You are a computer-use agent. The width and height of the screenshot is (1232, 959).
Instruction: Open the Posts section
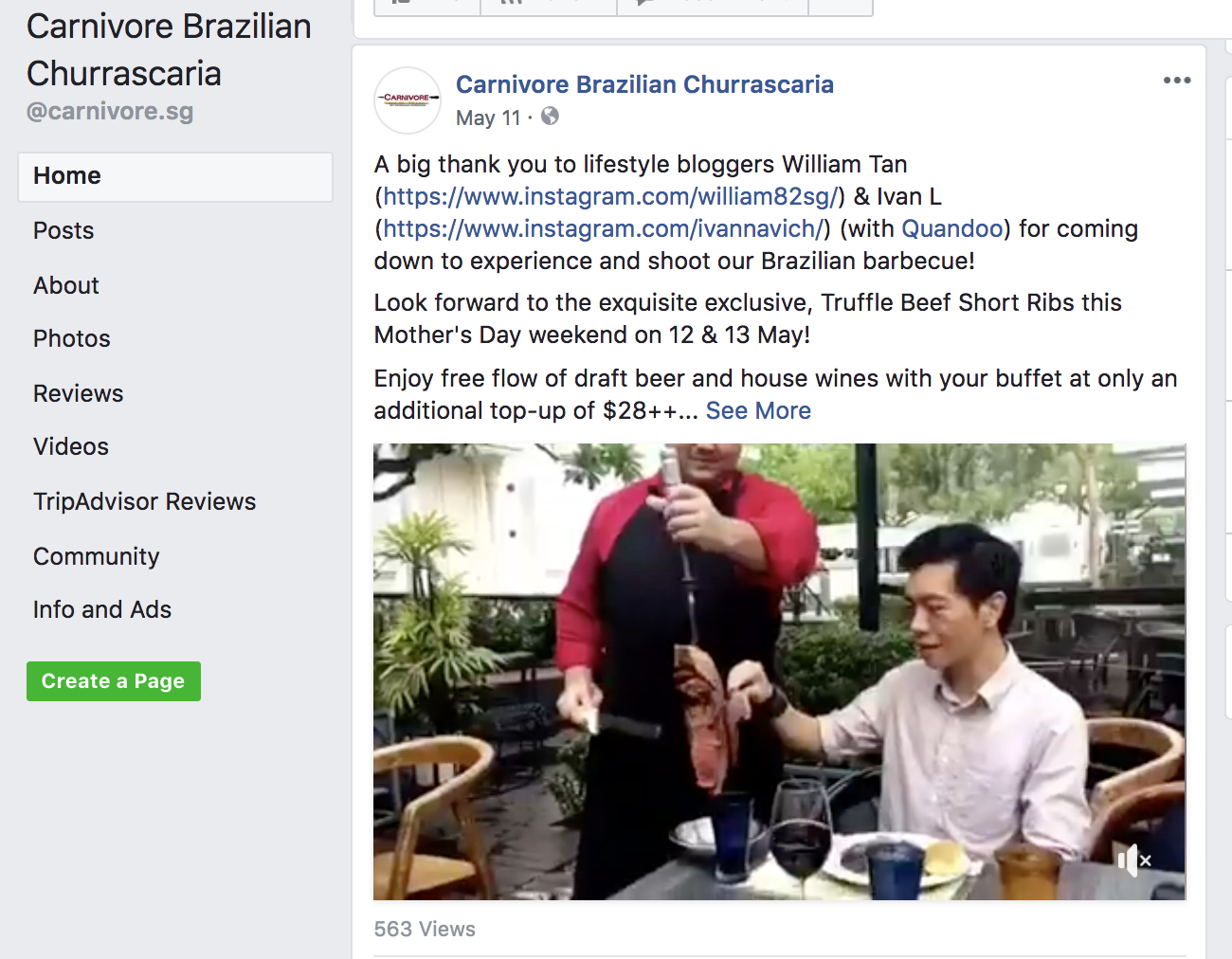63,230
